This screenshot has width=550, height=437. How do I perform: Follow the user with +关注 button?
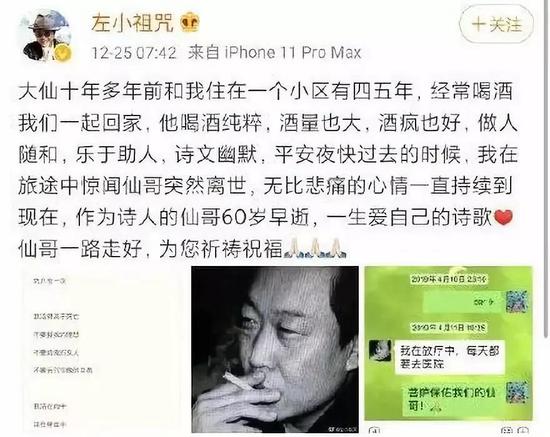click(496, 25)
